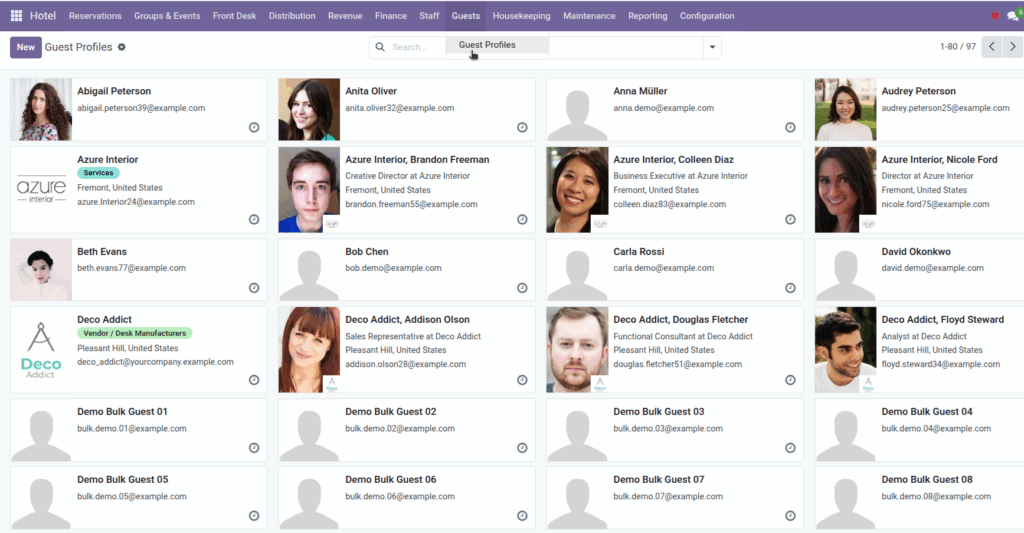Open activity clock on Abigail Peterson card
This screenshot has height=533, width=1024.
coord(254,127)
